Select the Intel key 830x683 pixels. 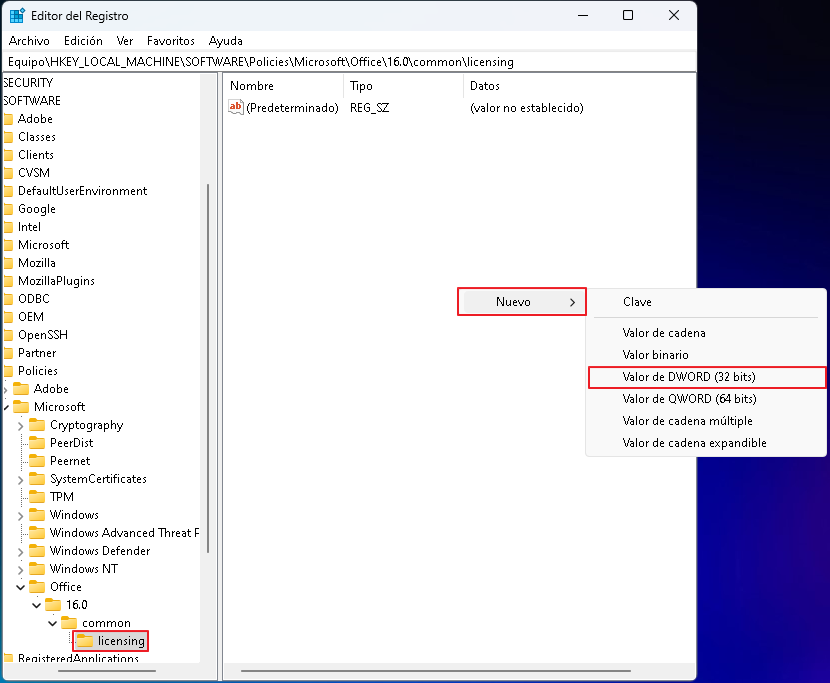pyautogui.click(x=29, y=227)
